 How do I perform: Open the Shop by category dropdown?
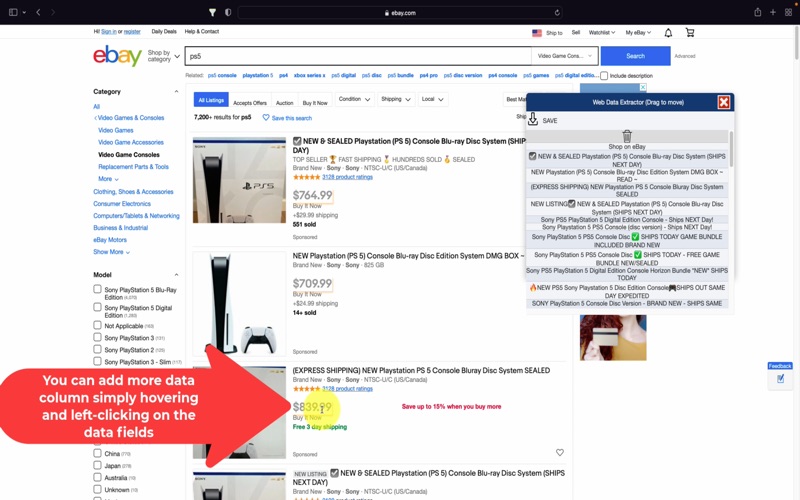[163, 56]
